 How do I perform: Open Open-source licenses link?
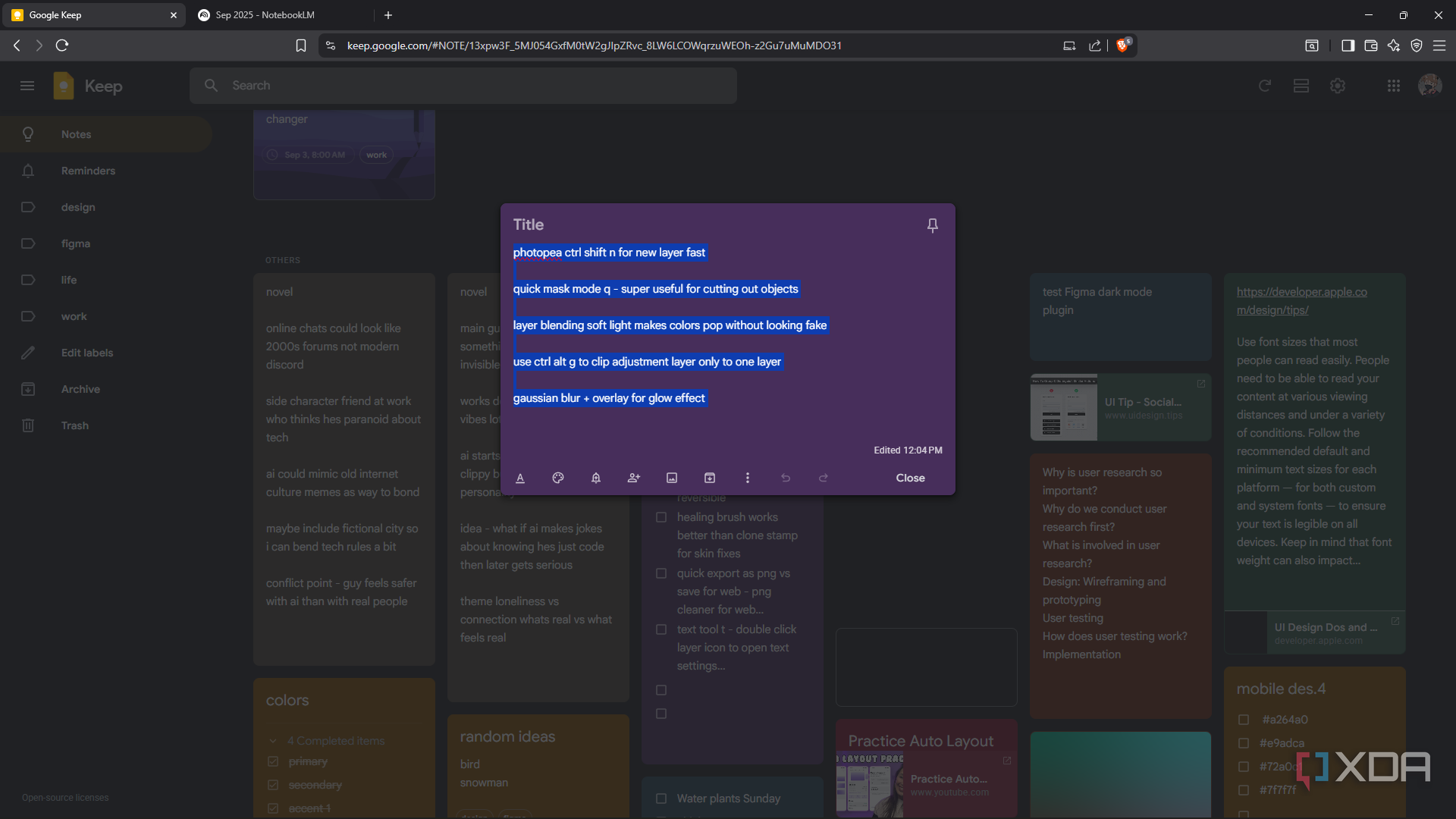point(65,798)
